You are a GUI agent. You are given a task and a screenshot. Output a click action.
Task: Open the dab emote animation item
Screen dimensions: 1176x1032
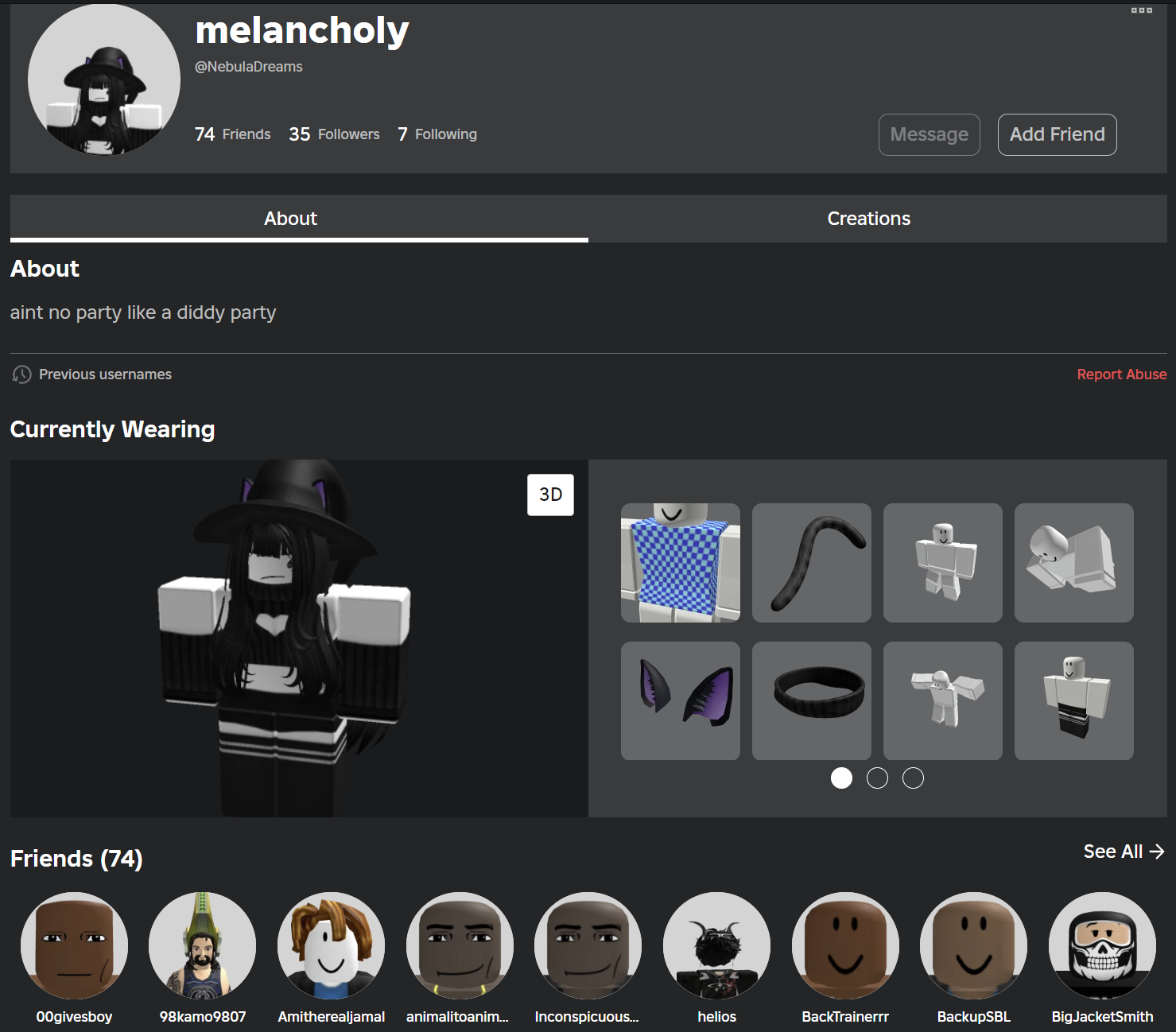(942, 700)
